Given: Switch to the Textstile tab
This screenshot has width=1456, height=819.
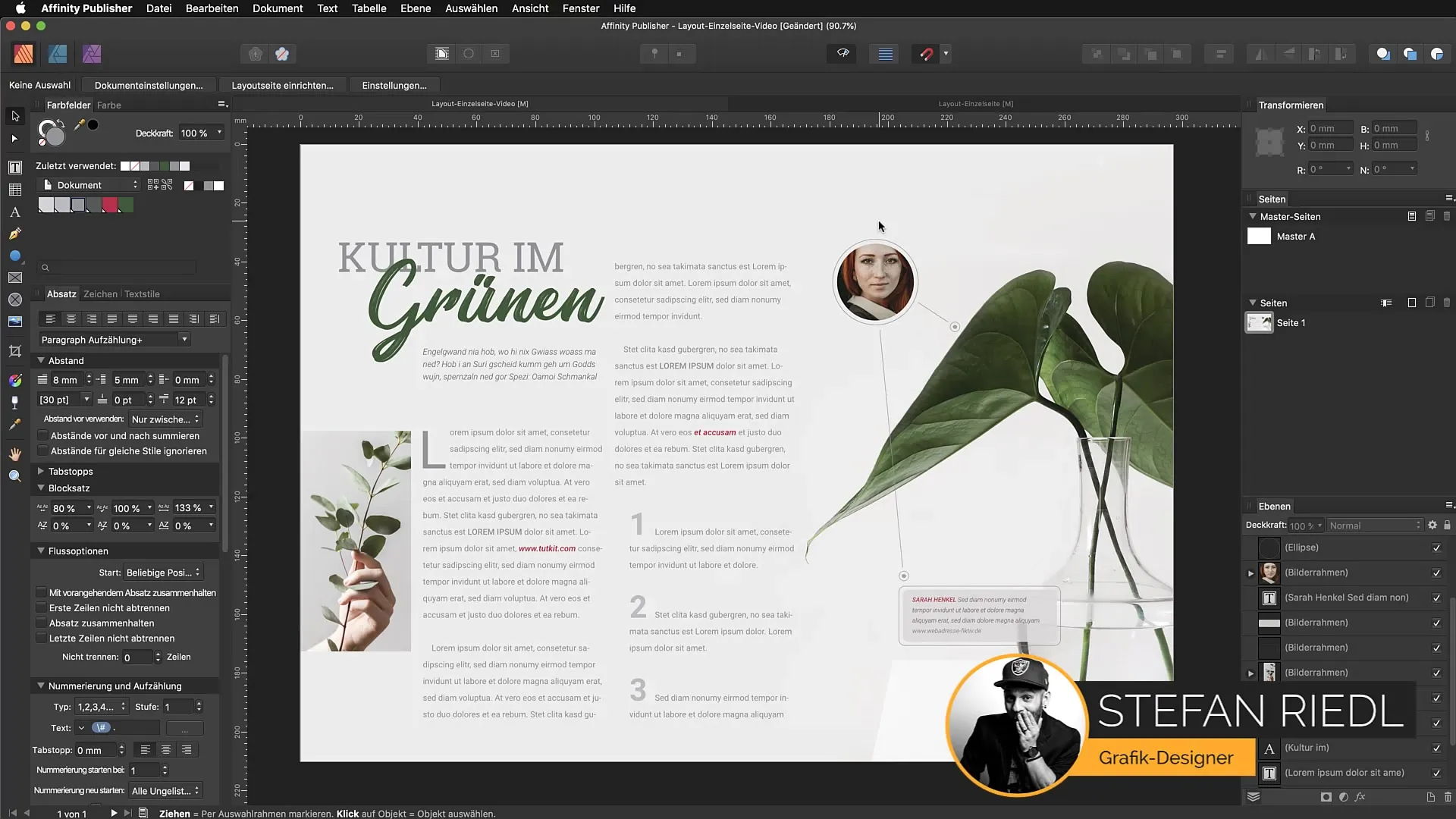Looking at the screenshot, I should click(x=142, y=294).
